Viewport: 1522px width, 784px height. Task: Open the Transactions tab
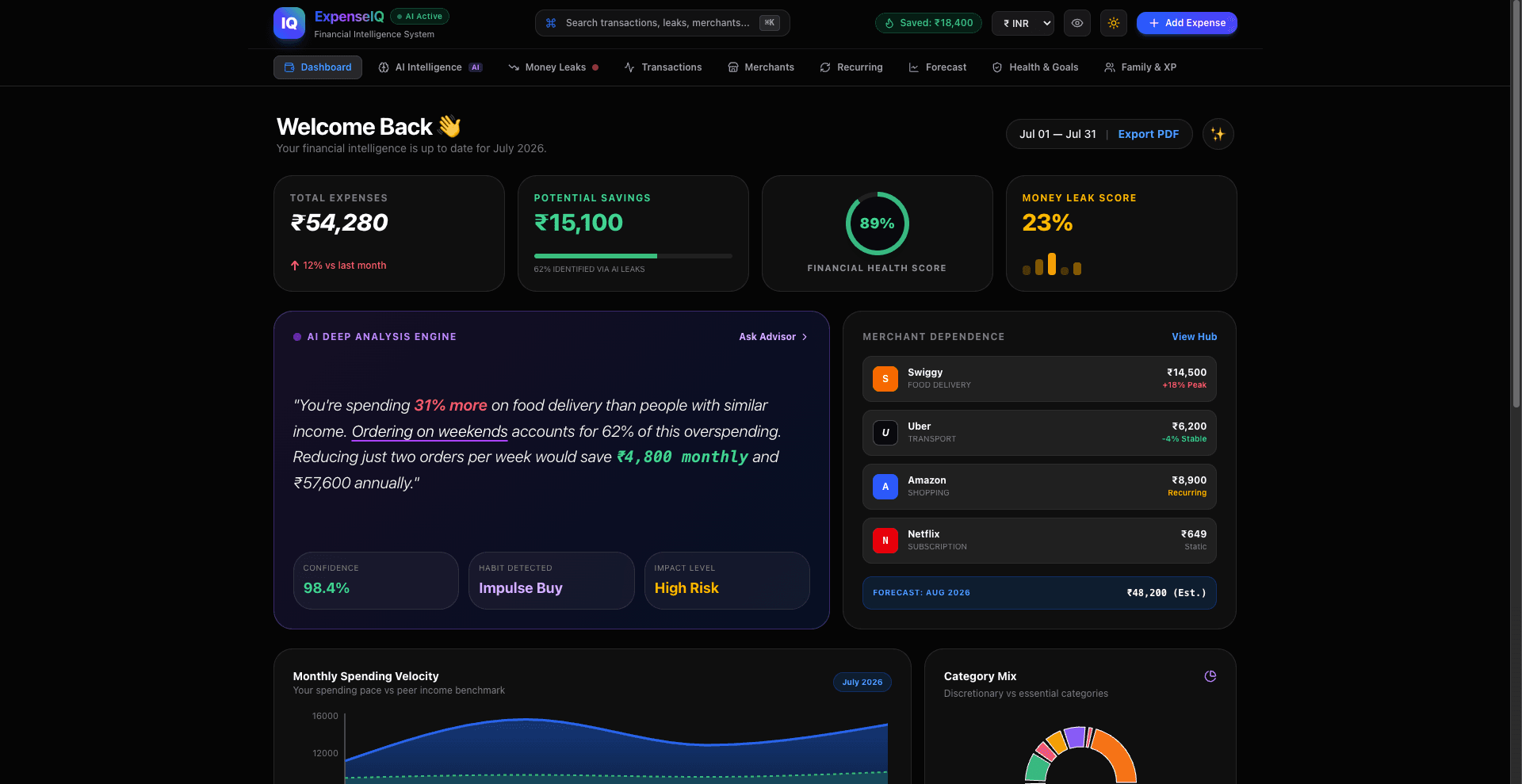coord(663,67)
